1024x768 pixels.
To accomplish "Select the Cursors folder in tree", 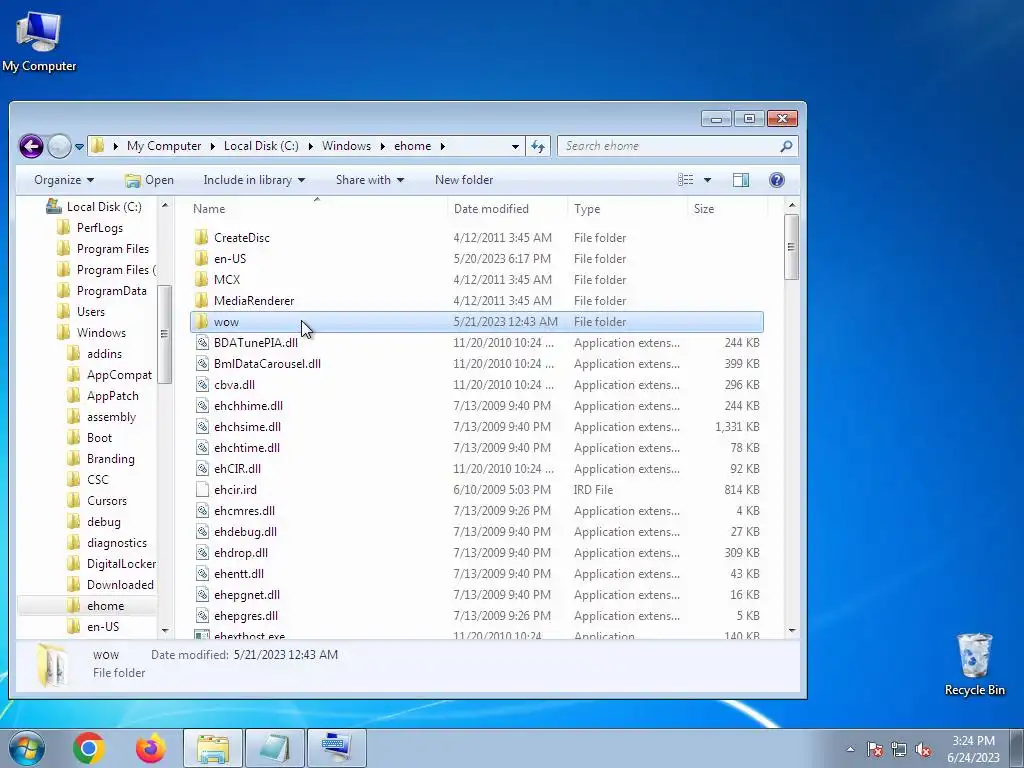I will 106,501.
